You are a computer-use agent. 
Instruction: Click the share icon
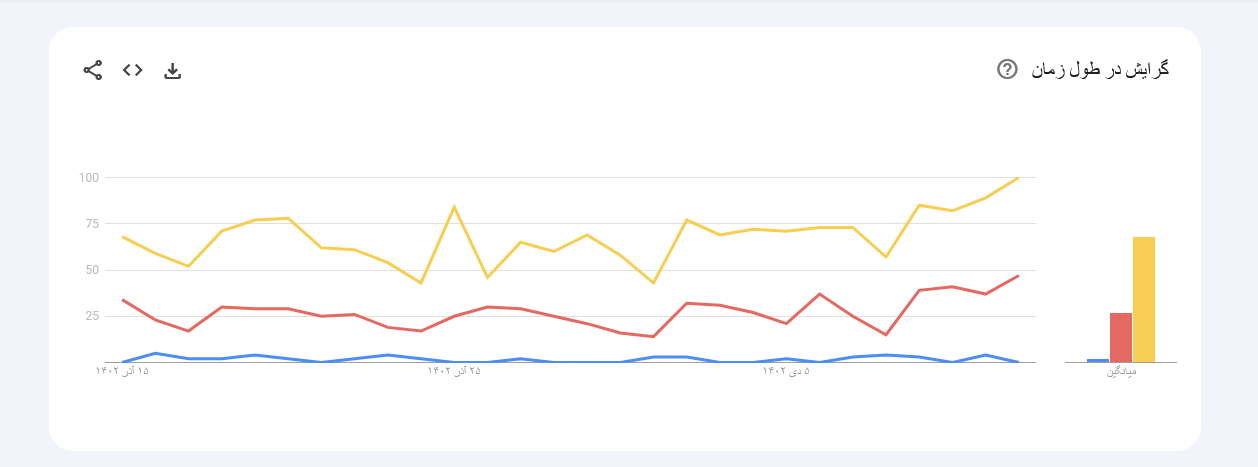93,70
